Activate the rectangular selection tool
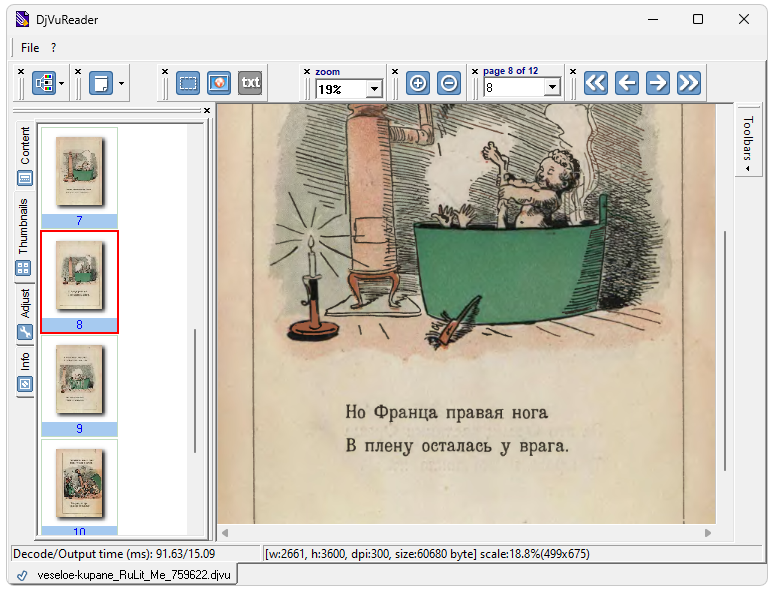 pyautogui.click(x=188, y=83)
